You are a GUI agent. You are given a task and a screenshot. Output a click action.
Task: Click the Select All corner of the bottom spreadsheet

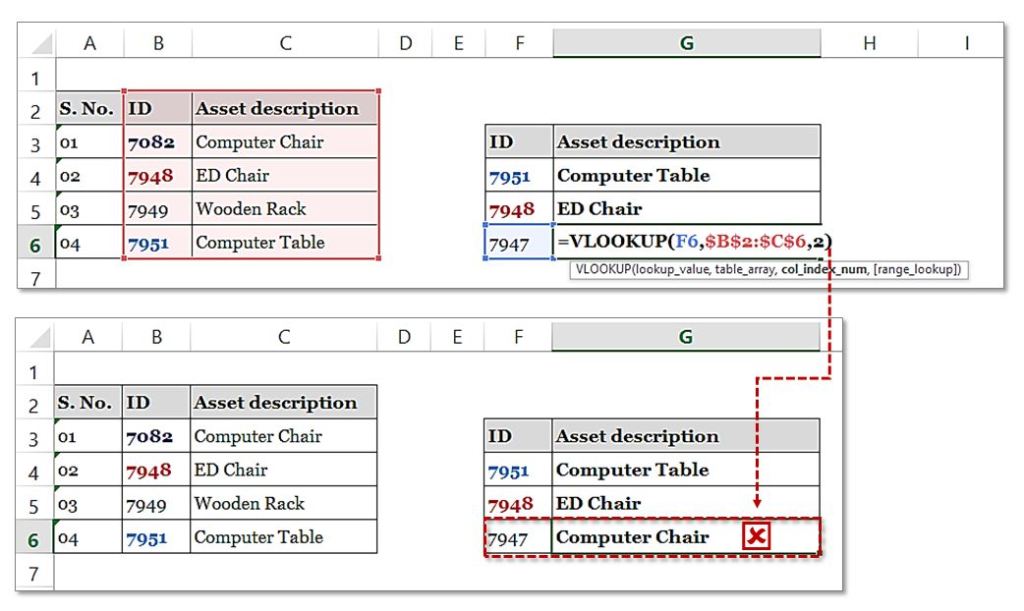tap(40, 339)
